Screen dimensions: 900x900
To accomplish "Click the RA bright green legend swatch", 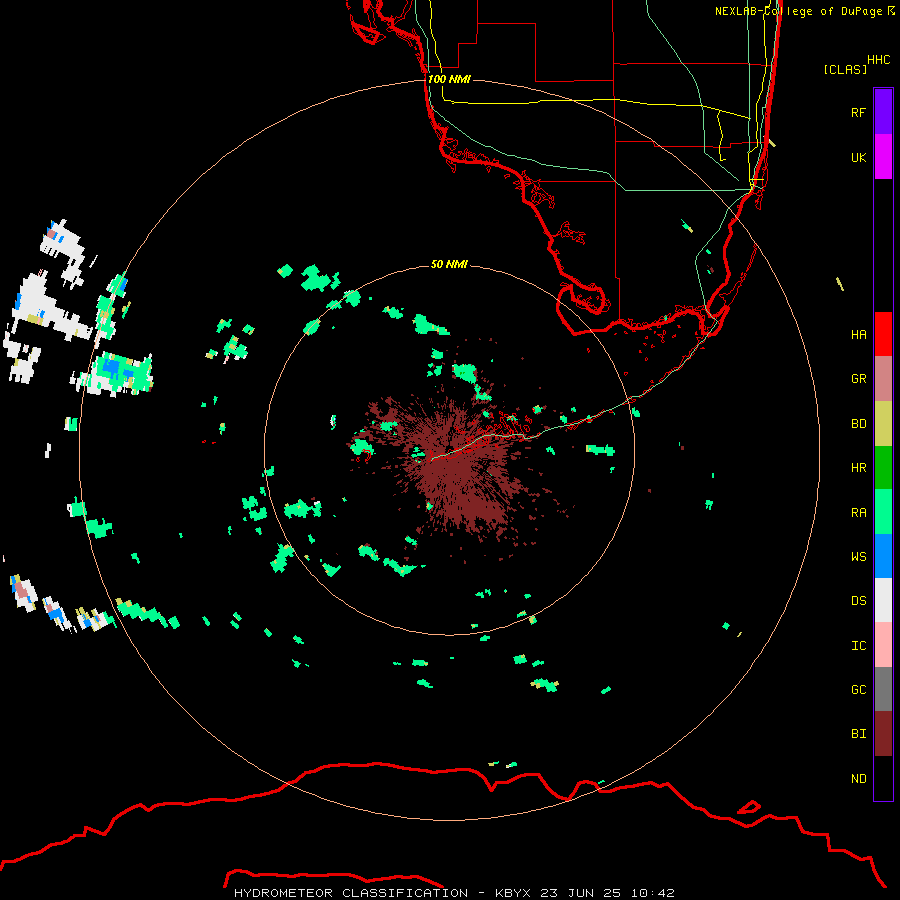I will [883, 512].
